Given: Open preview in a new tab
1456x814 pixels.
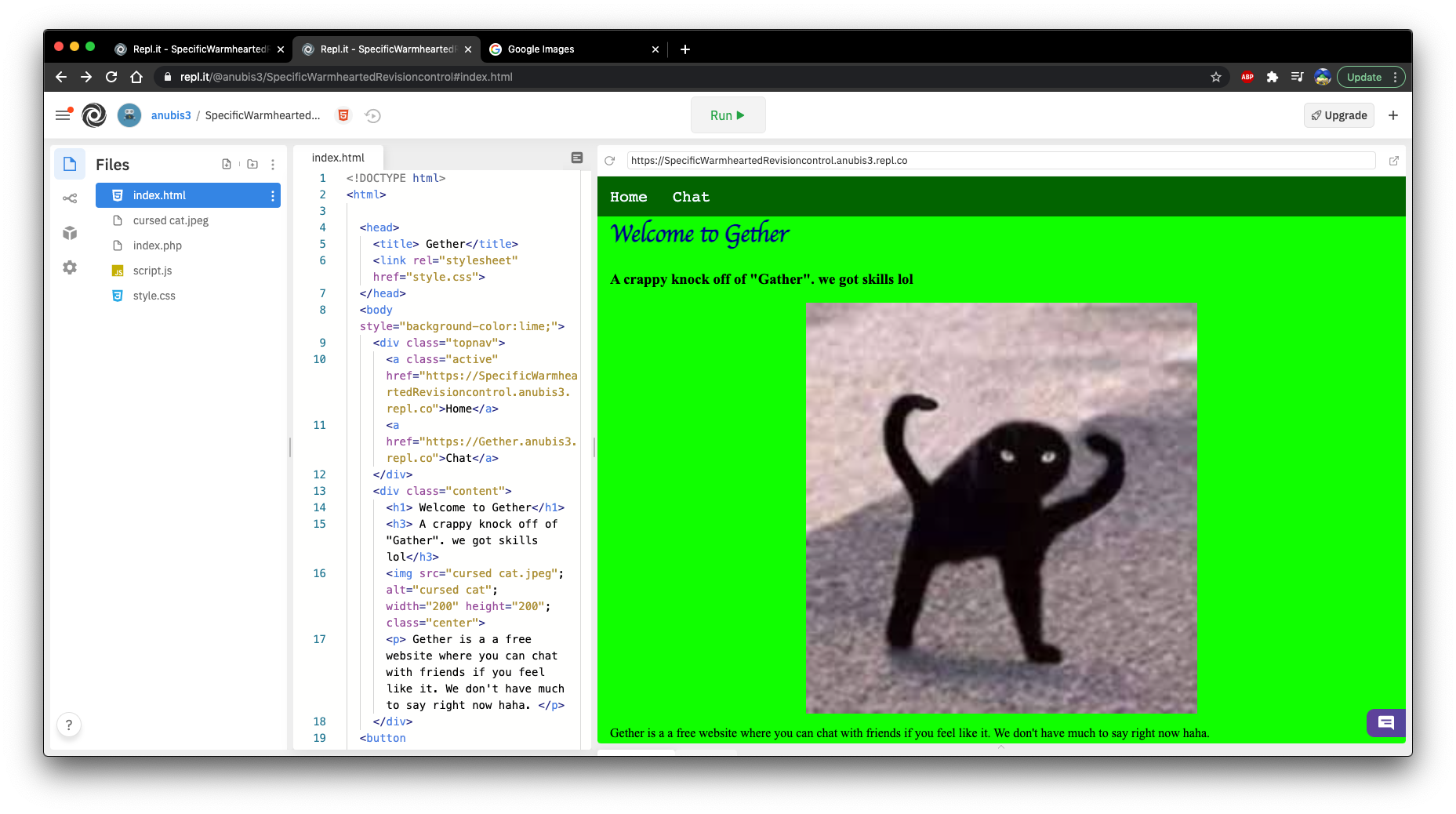Looking at the screenshot, I should click(1394, 161).
